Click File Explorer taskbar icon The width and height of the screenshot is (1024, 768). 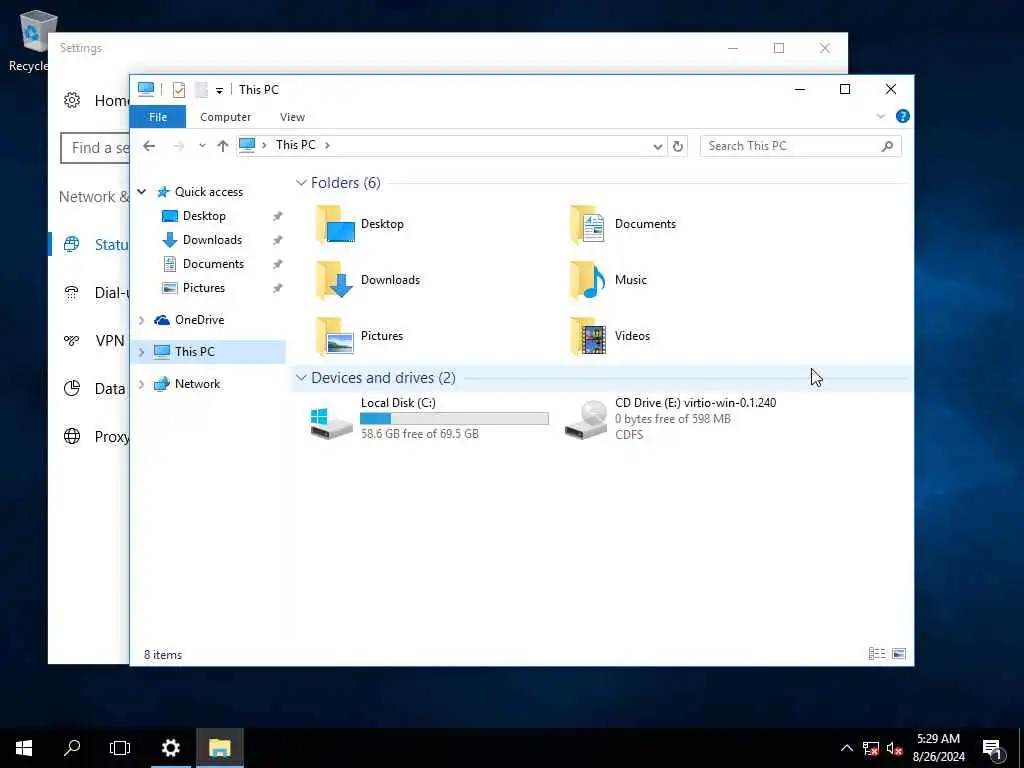click(220, 748)
